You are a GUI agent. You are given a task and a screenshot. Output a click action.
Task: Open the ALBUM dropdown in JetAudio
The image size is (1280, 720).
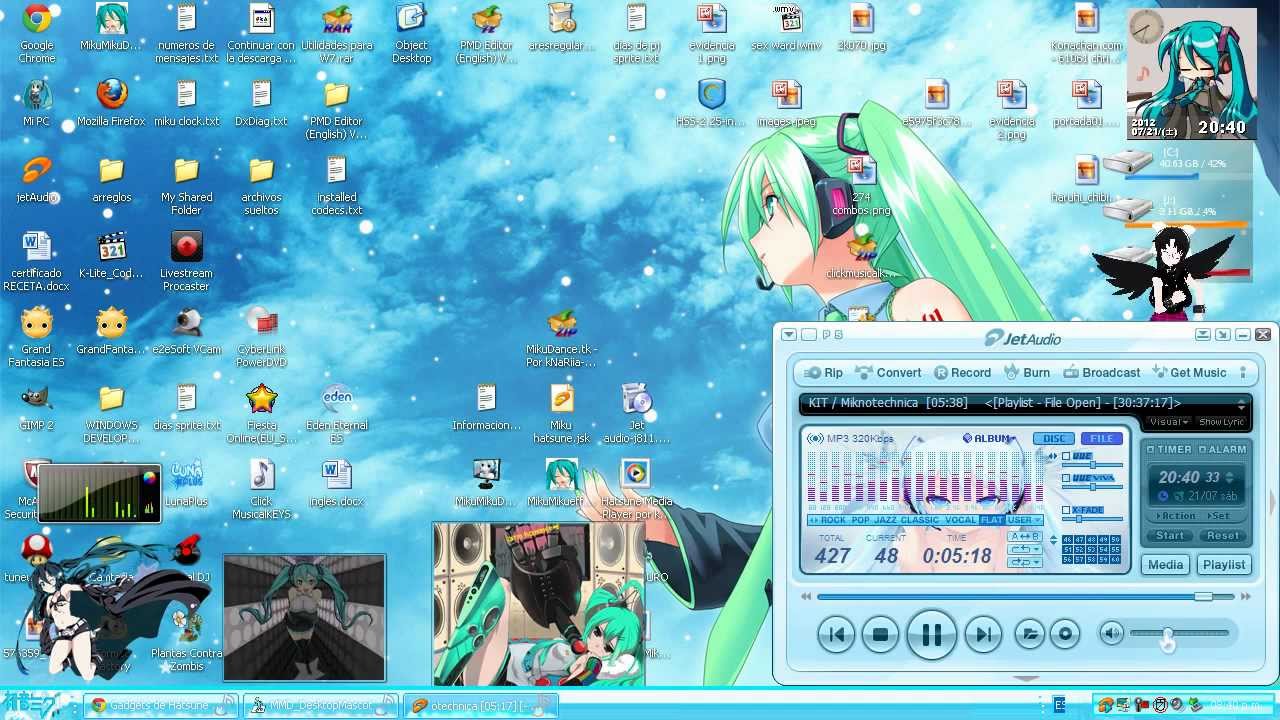[x=990, y=438]
